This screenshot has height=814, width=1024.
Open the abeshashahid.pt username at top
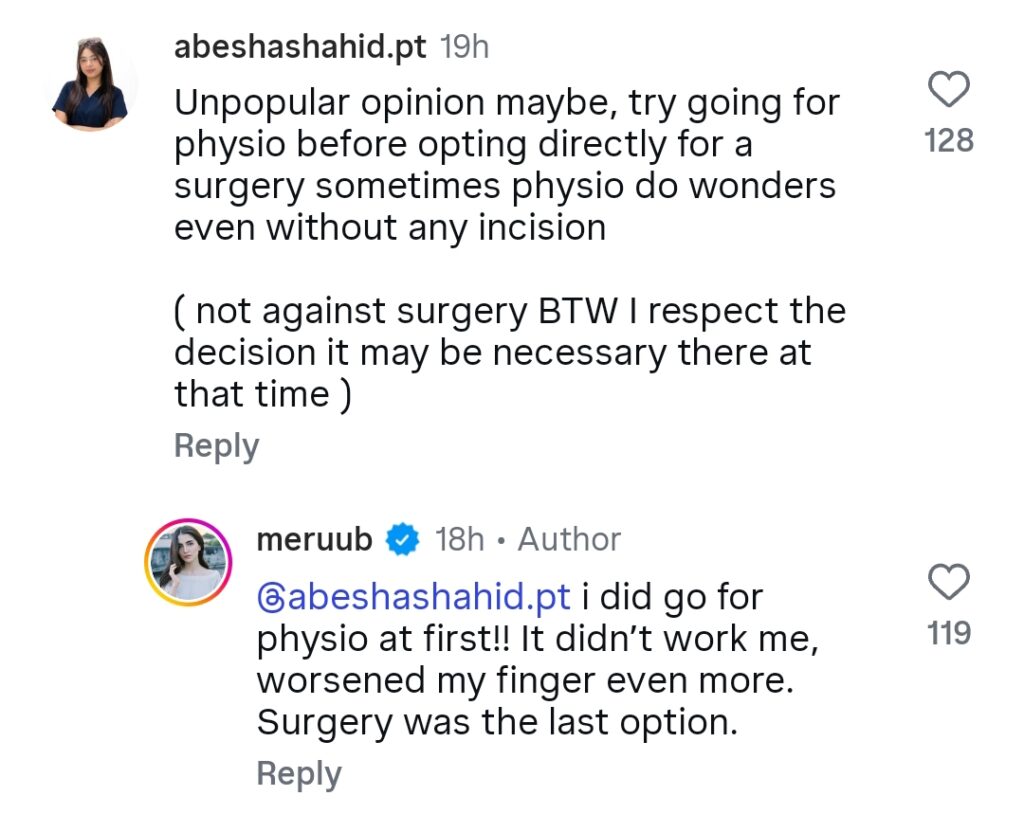pos(300,47)
